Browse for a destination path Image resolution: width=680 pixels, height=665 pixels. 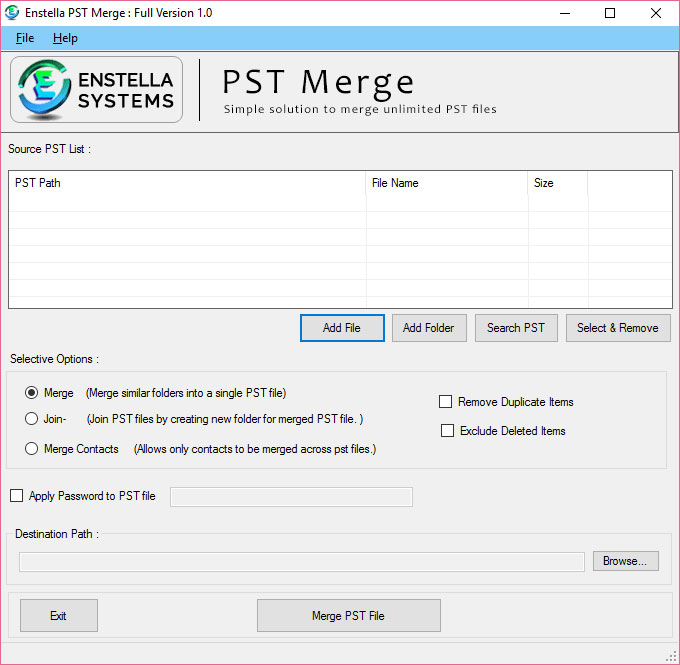[625, 561]
